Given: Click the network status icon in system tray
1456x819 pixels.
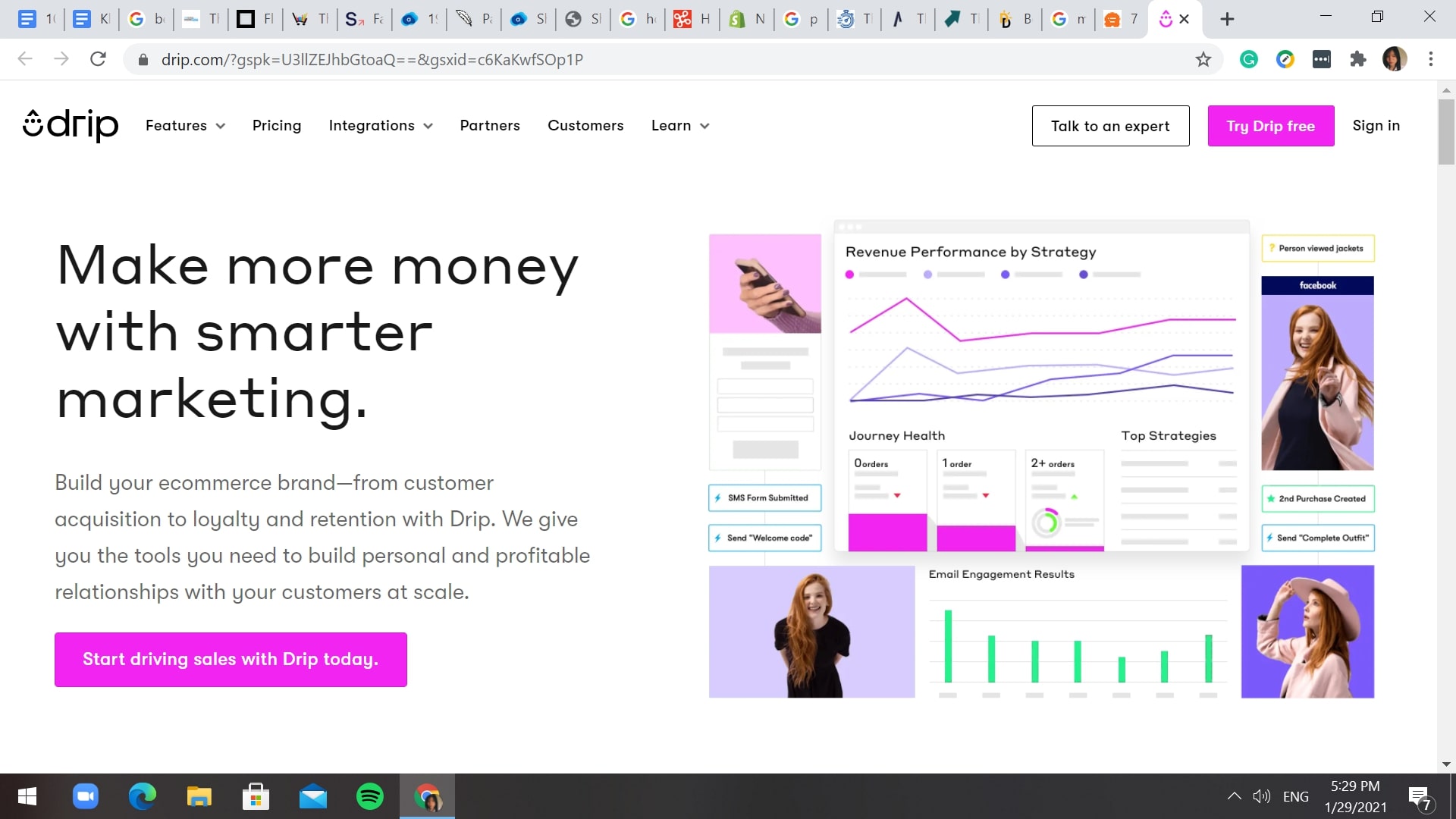Looking at the screenshot, I should 1232,796.
